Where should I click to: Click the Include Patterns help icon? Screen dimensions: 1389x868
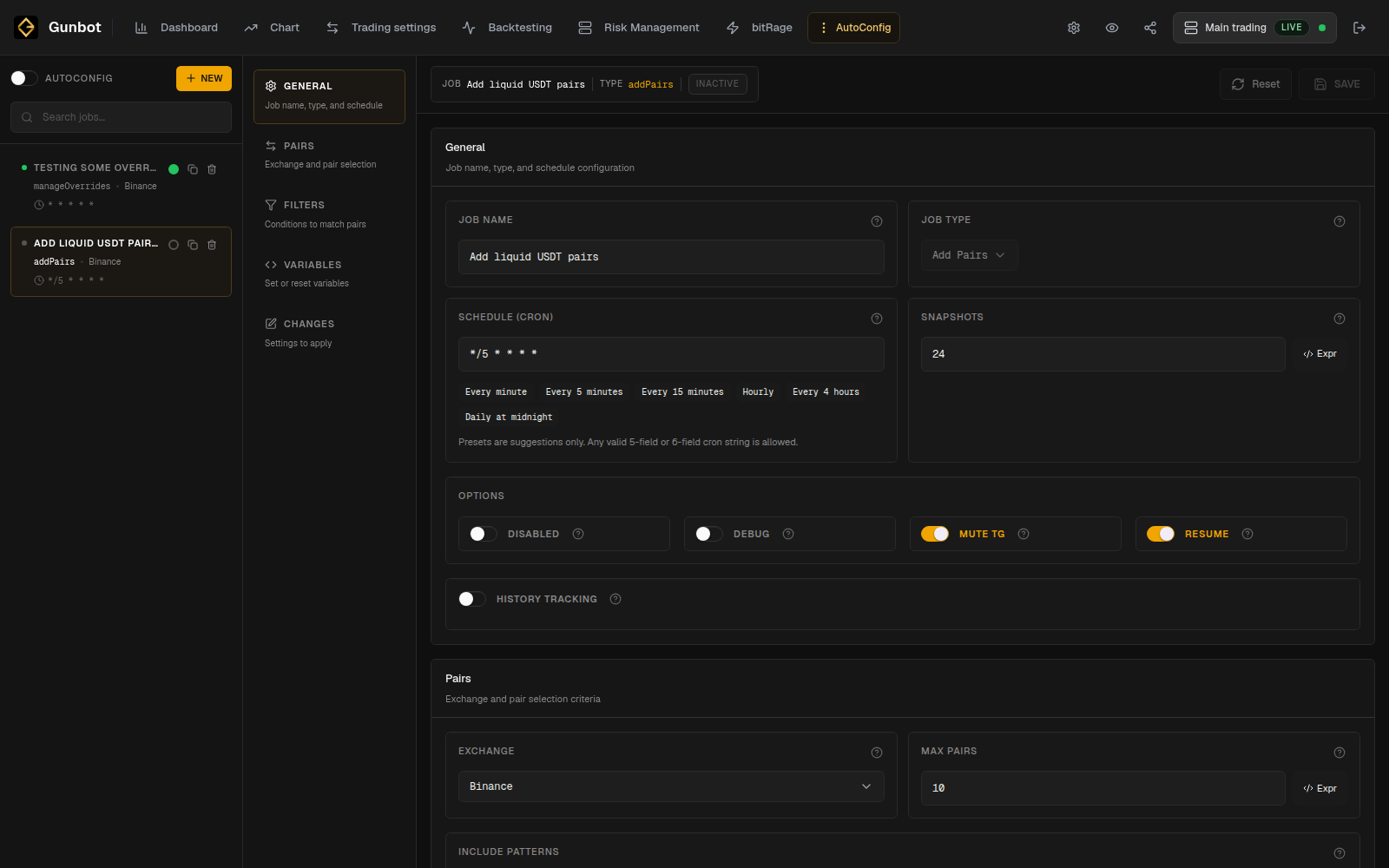(x=1340, y=853)
